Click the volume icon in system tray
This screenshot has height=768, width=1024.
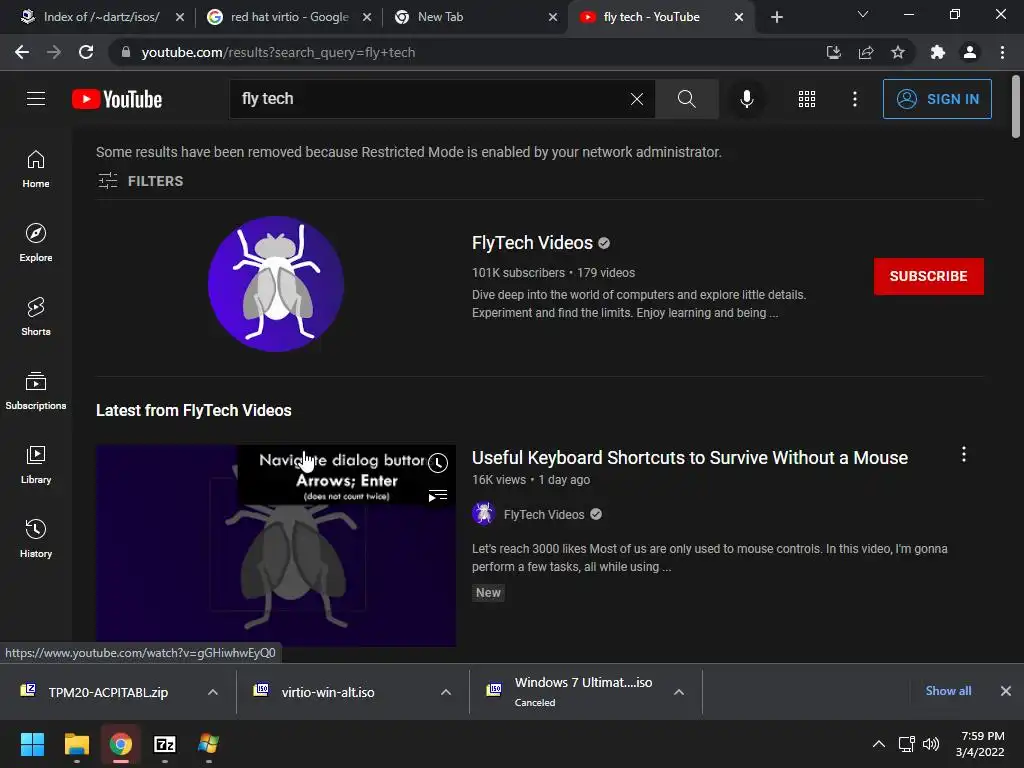[x=931, y=744]
